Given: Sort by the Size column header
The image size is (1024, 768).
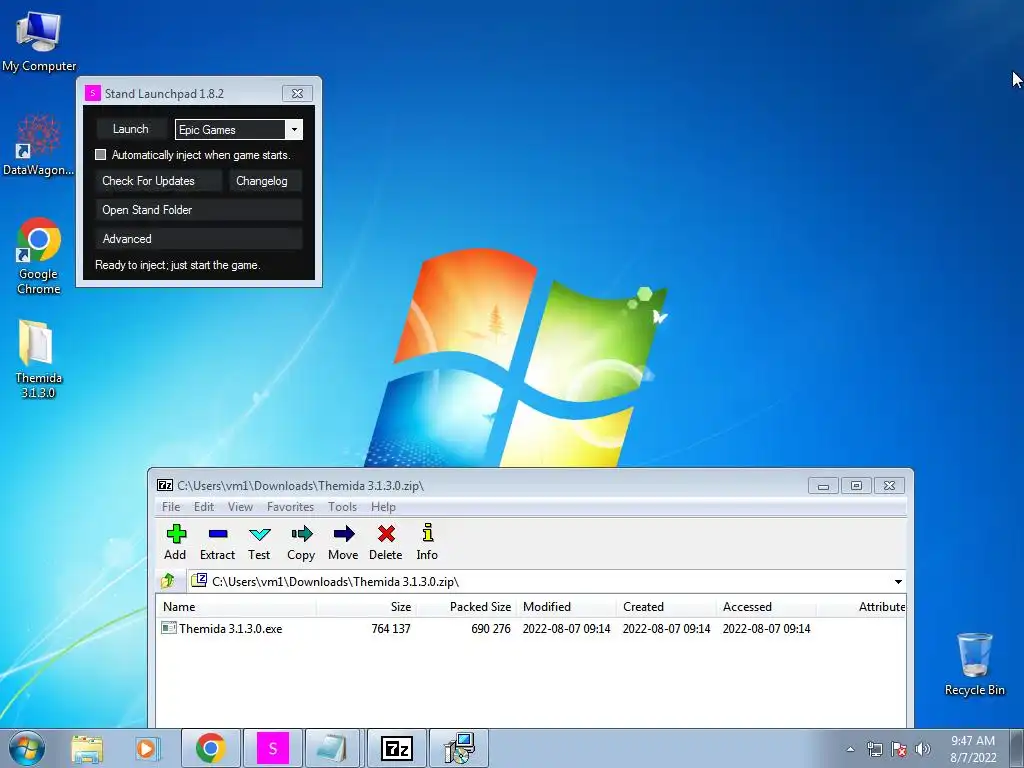Looking at the screenshot, I should (x=366, y=607).
